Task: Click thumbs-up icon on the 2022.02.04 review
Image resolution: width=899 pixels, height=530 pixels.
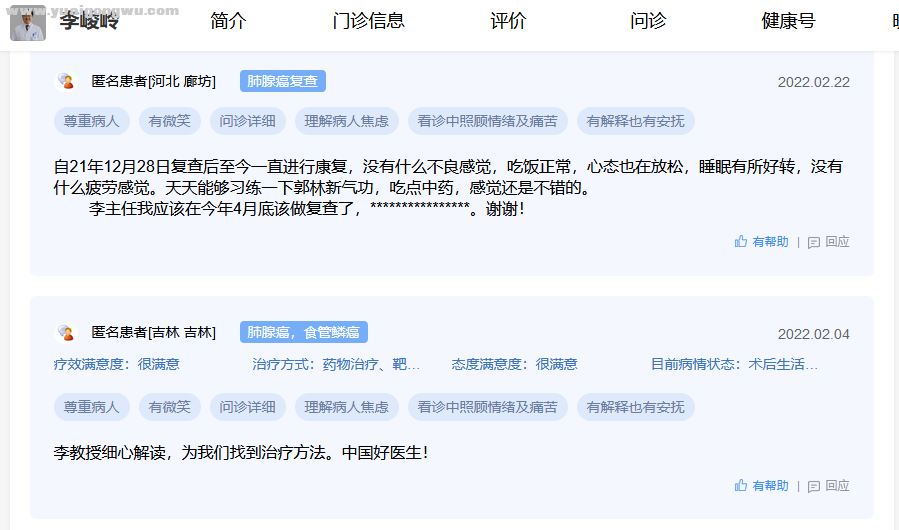Action: click(741, 486)
